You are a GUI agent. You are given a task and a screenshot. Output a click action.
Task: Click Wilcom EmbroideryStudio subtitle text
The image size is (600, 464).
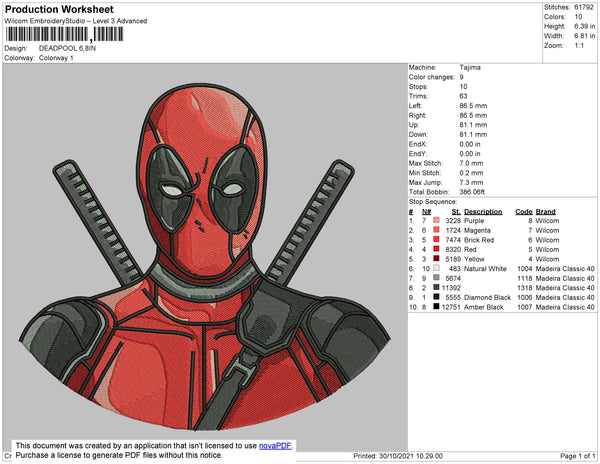click(76, 21)
